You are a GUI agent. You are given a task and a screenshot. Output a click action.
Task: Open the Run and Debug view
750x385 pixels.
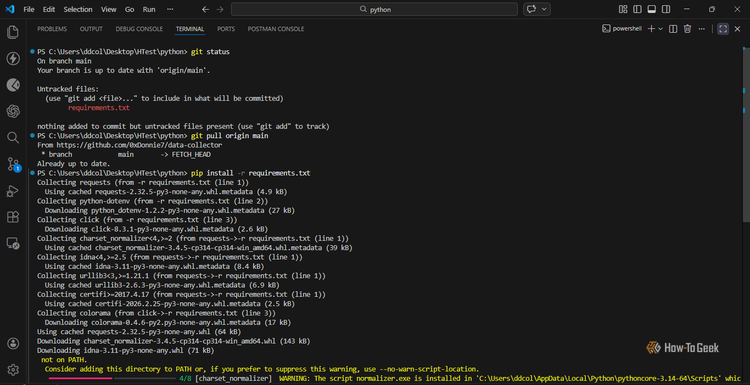coord(13,191)
